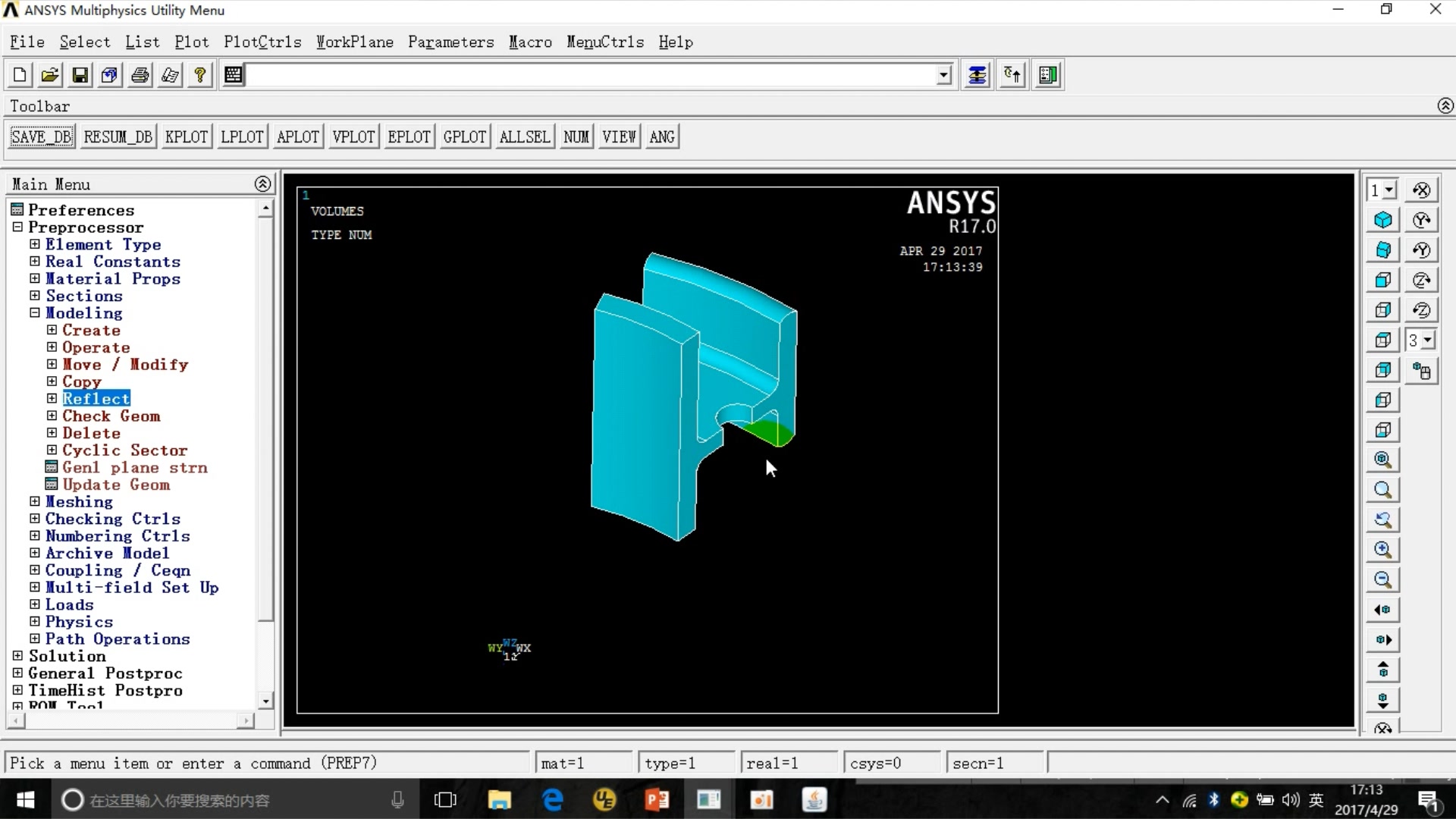The width and height of the screenshot is (1456, 819).
Task: Click the Main Menu vertical scrollbar down arrow
Action: tap(265, 701)
